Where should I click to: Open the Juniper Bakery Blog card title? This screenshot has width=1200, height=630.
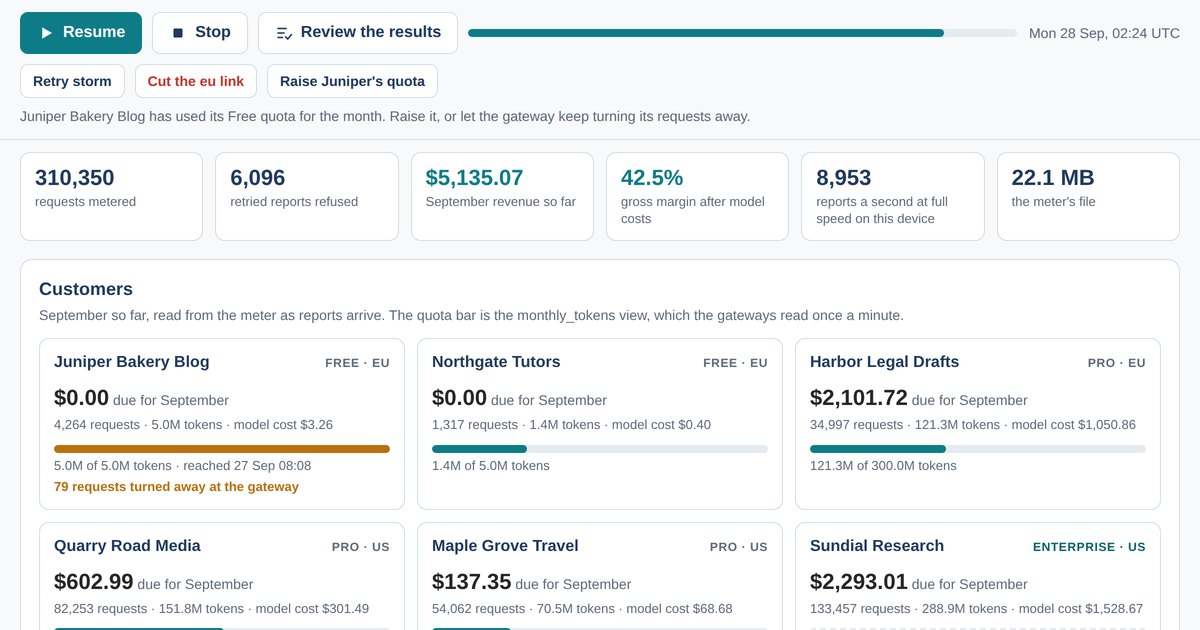coord(132,362)
